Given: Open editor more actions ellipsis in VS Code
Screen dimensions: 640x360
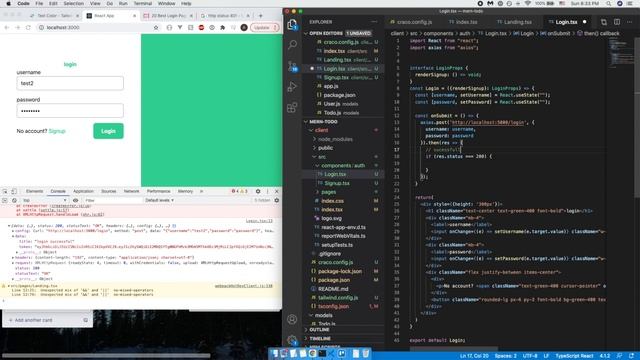Looking at the screenshot, I should (x=630, y=22).
